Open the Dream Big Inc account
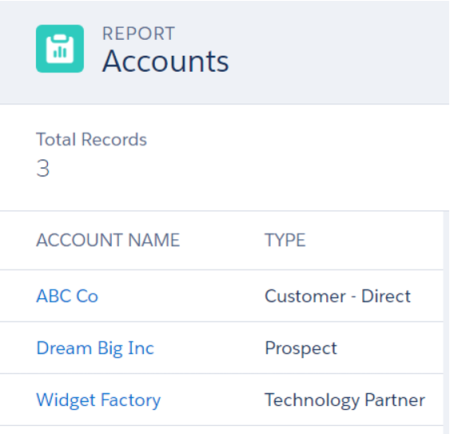Image resolution: width=450 pixels, height=434 pixels. tap(95, 348)
